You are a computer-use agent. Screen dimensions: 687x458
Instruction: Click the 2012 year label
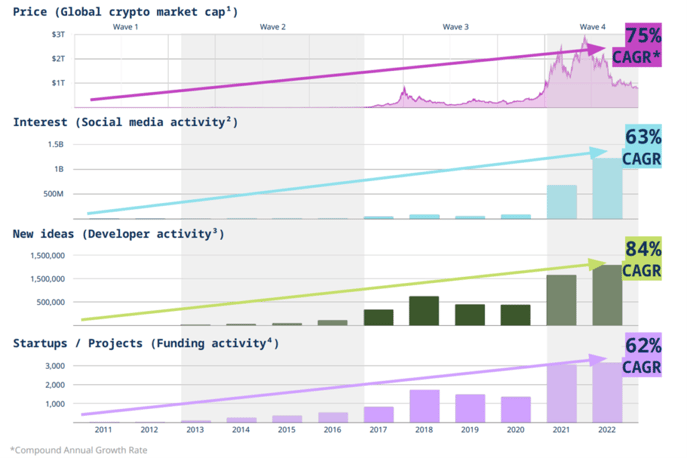149,430
